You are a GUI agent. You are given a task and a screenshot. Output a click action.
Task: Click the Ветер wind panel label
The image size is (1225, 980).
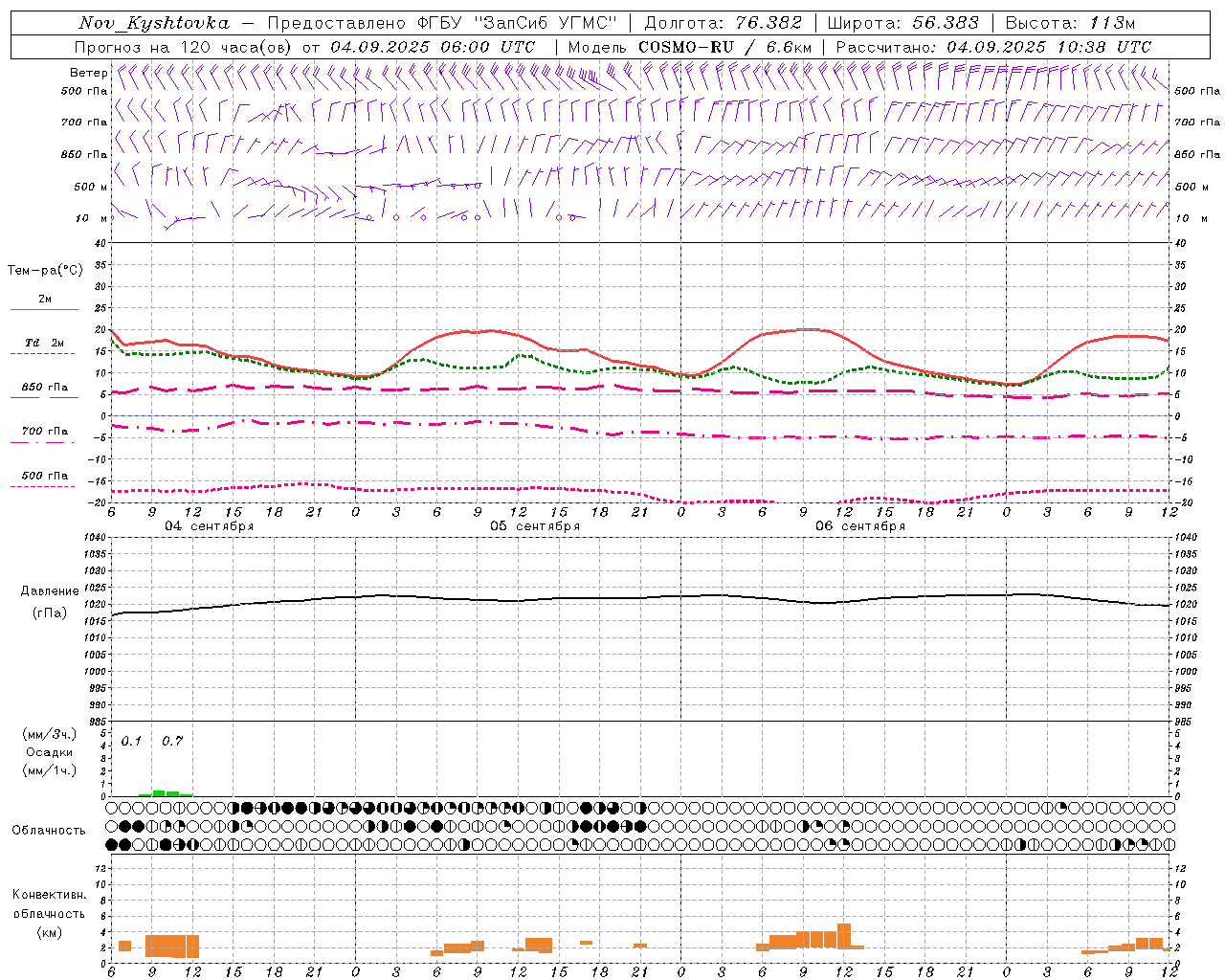pyautogui.click(x=88, y=73)
